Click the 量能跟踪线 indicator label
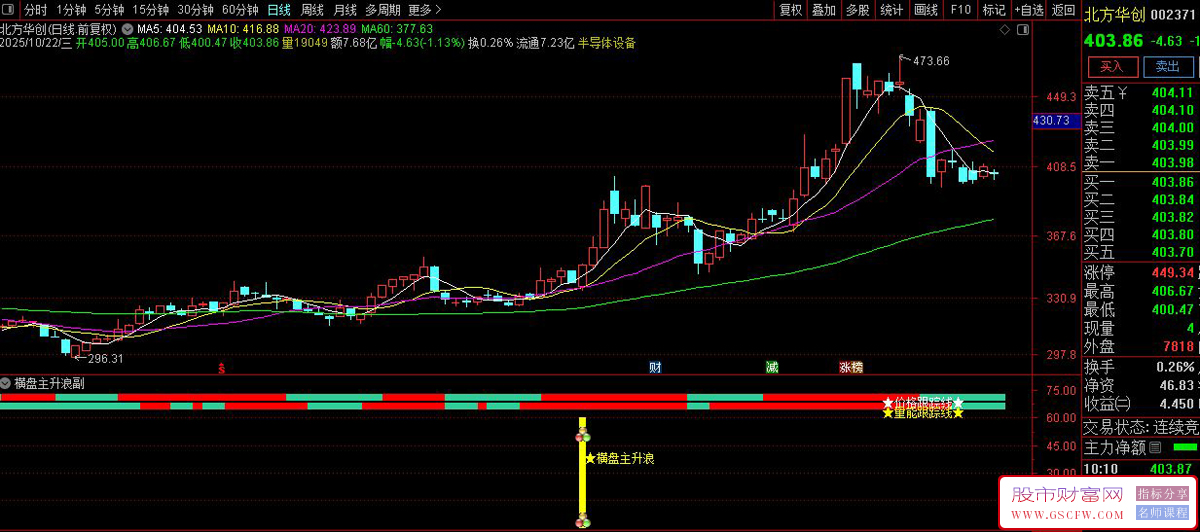The height and width of the screenshot is (532, 1200). point(924,412)
